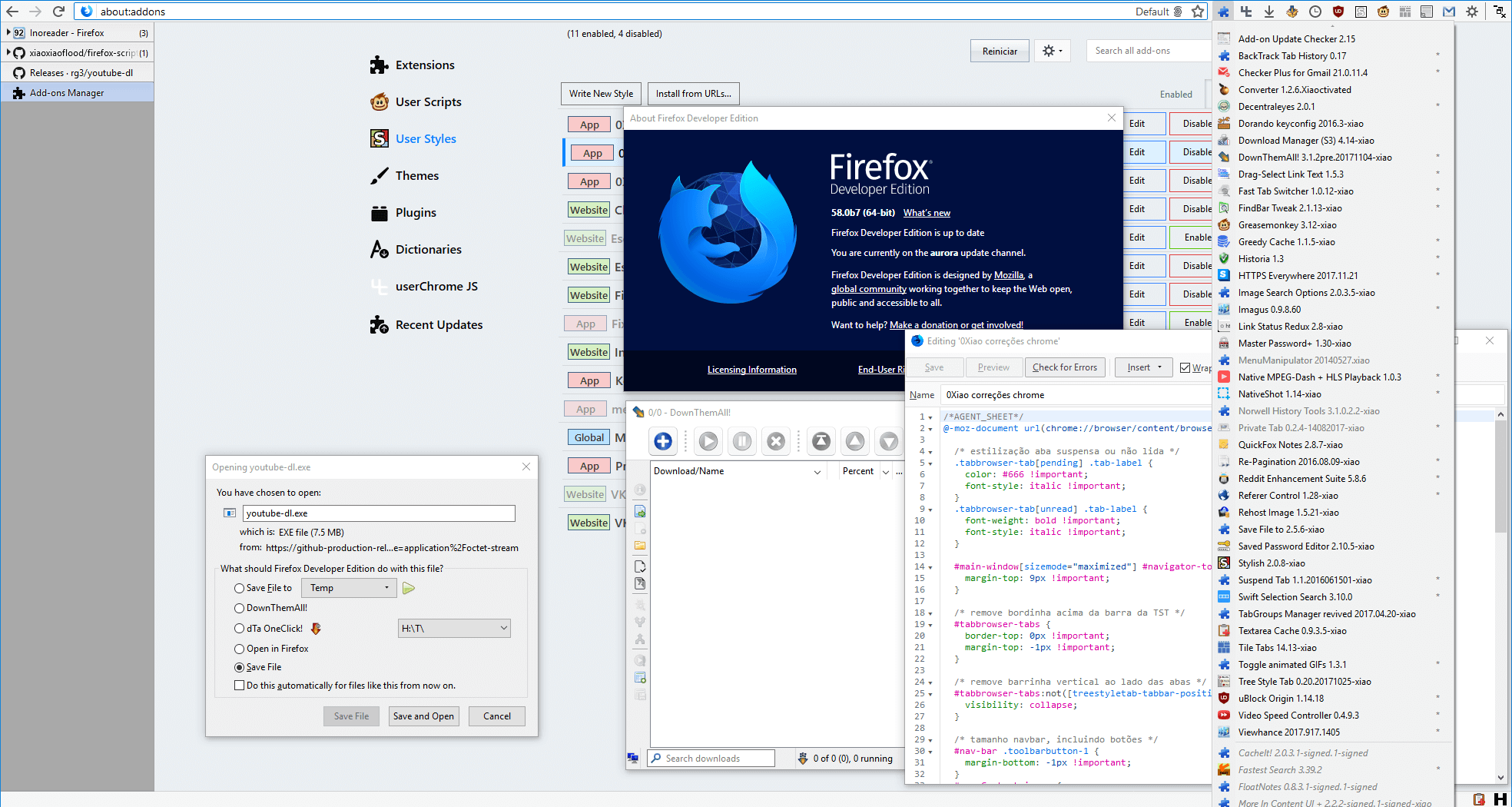Screen dimensions: 1512x807
Task: Open the What's new link
Action: [927, 213]
